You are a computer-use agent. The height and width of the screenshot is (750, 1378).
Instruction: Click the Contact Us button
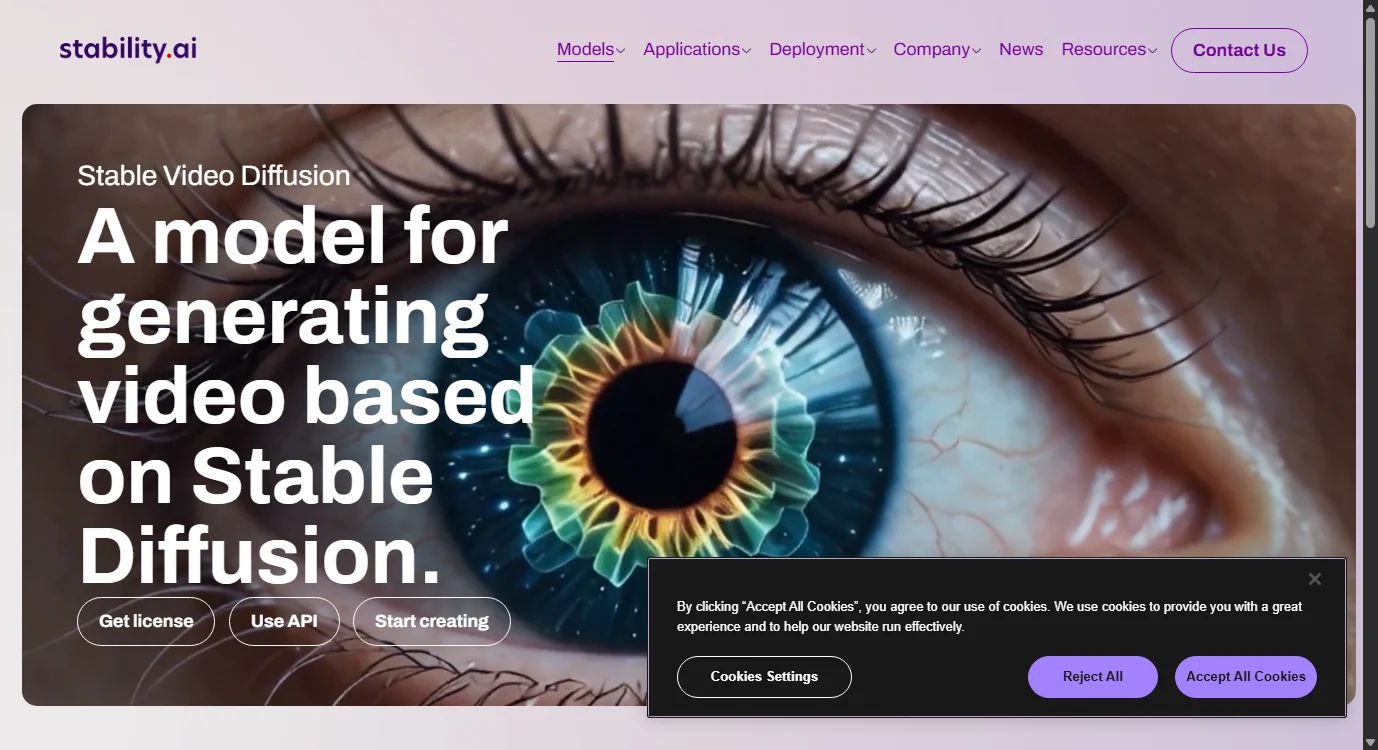coord(1239,50)
